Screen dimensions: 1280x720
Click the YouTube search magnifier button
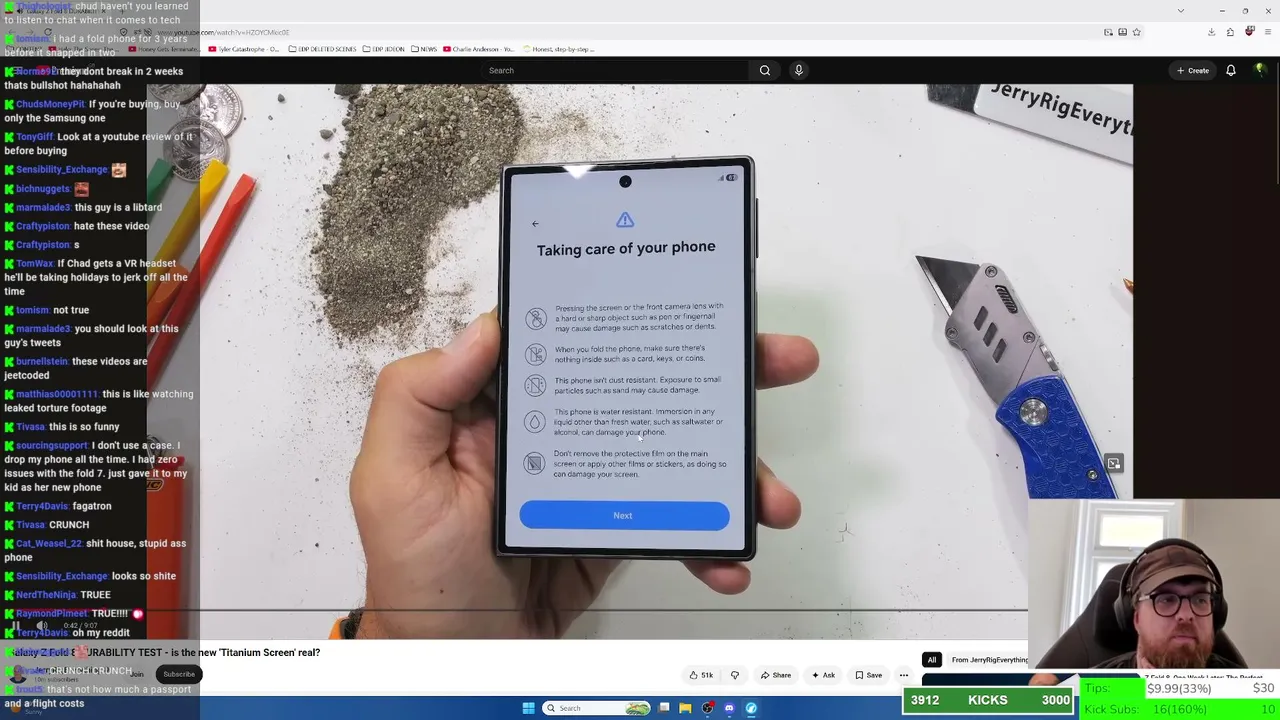[765, 70]
